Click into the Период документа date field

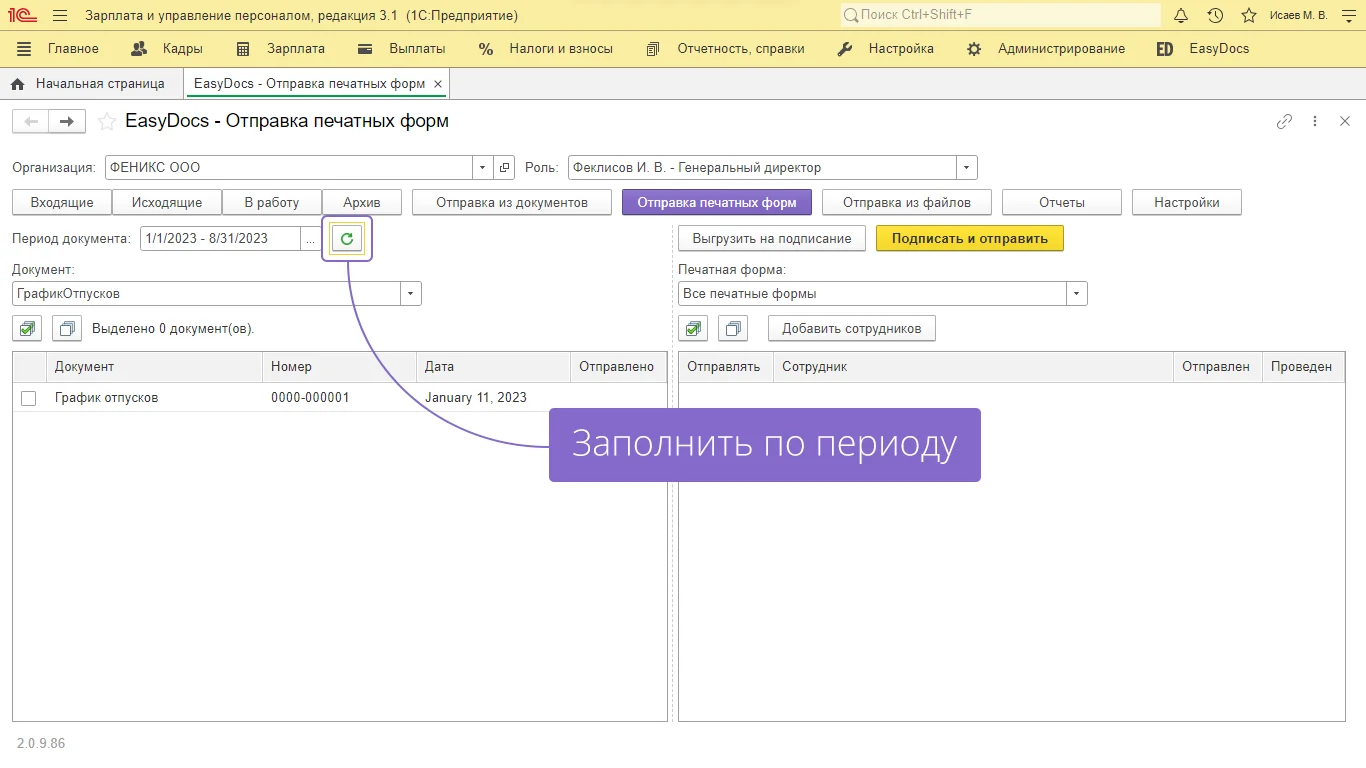coord(219,239)
